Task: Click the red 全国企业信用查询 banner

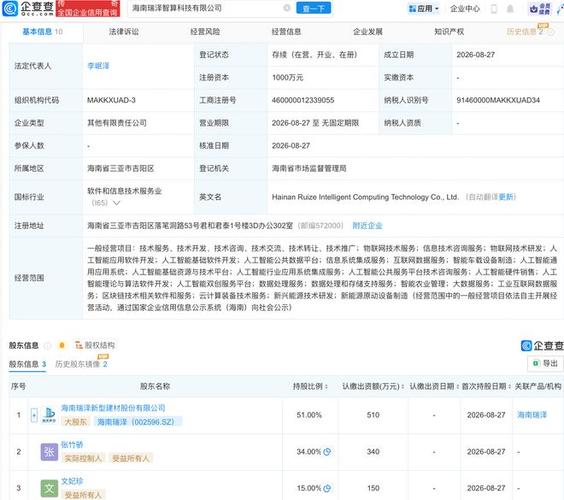Action: (88, 9)
